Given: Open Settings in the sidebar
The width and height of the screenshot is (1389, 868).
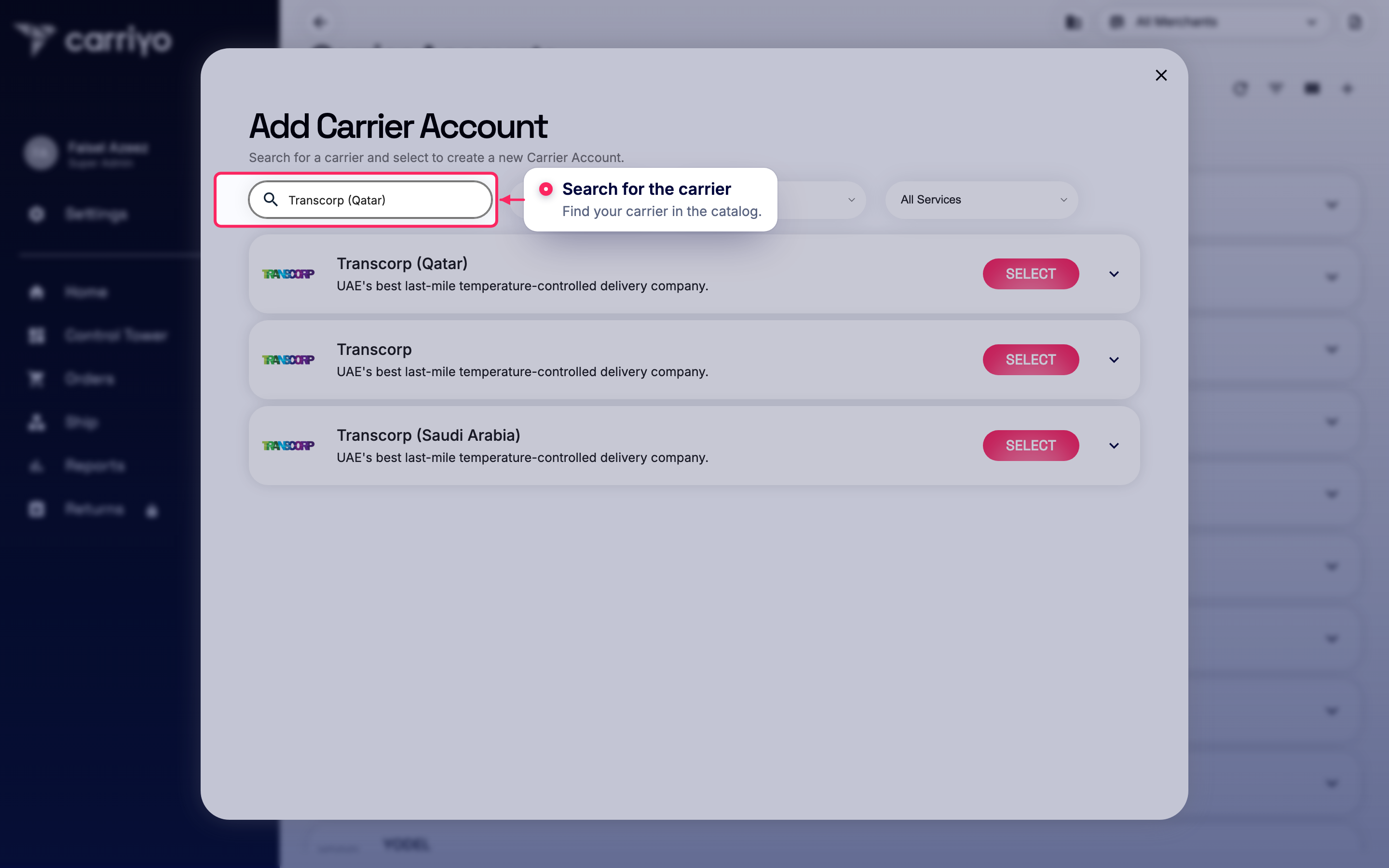Looking at the screenshot, I should [96, 214].
